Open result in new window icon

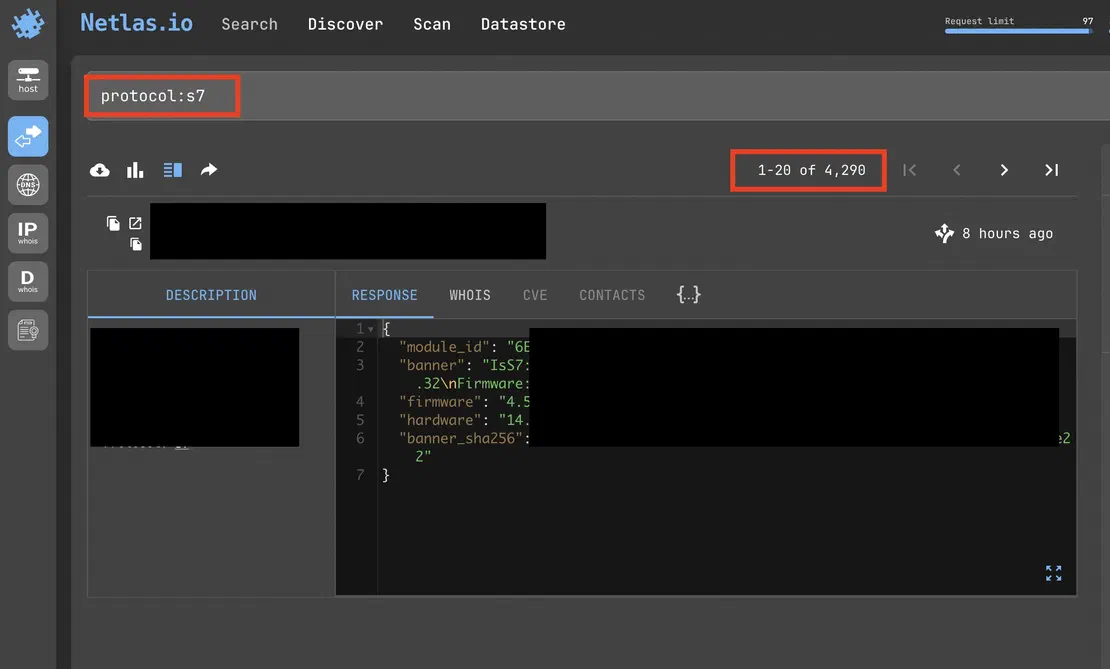click(135, 224)
